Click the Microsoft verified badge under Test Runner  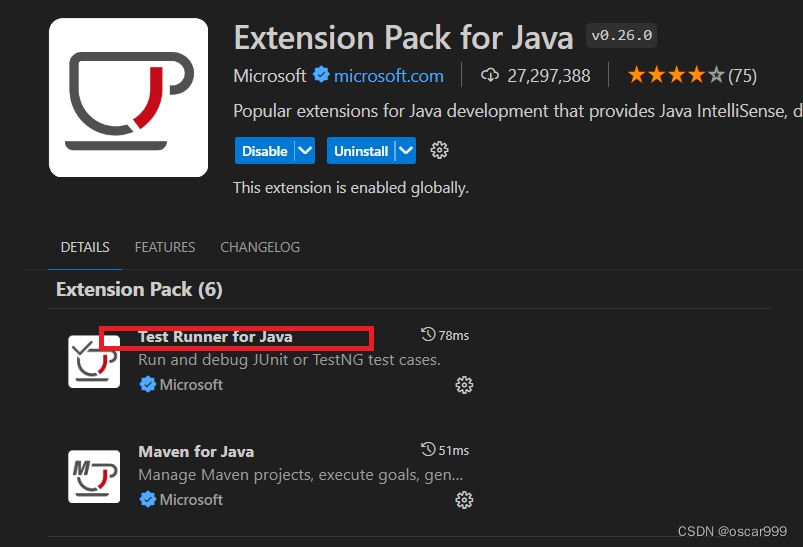coord(147,384)
